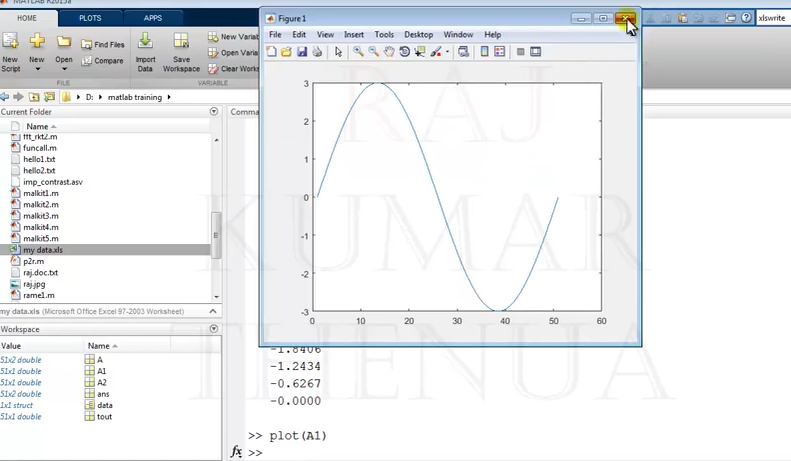Switch to the APPS ribbon tab

153,18
